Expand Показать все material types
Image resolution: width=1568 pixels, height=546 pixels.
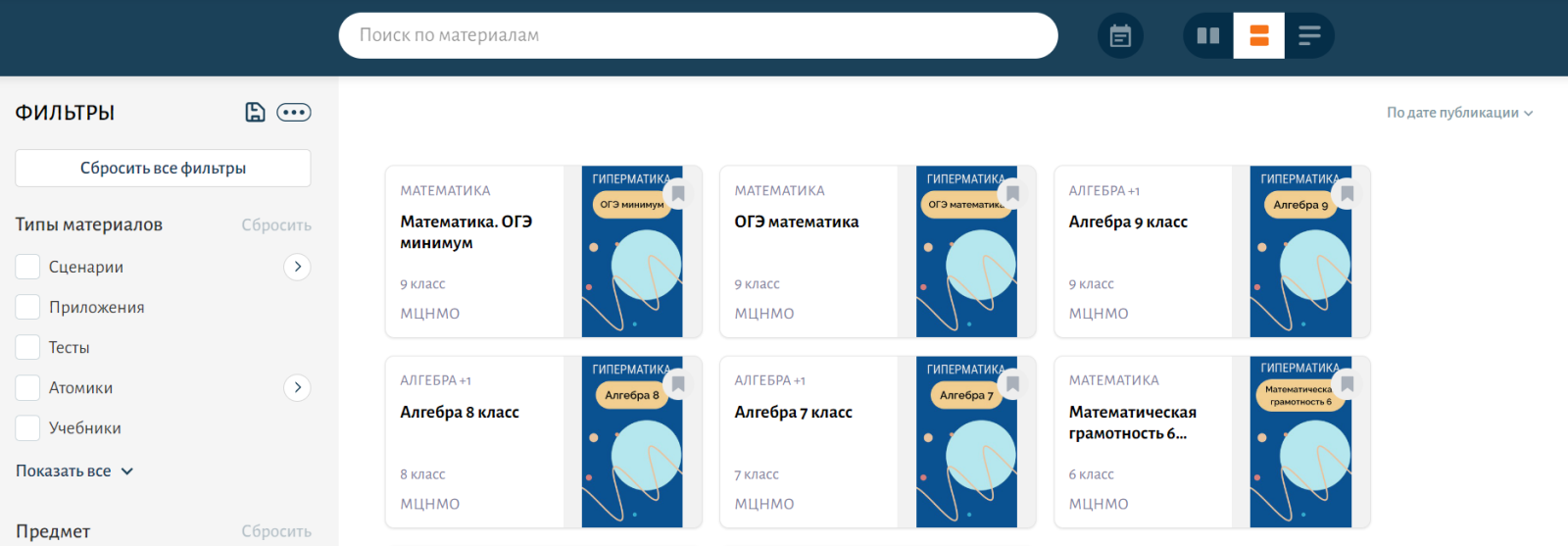coord(74,472)
